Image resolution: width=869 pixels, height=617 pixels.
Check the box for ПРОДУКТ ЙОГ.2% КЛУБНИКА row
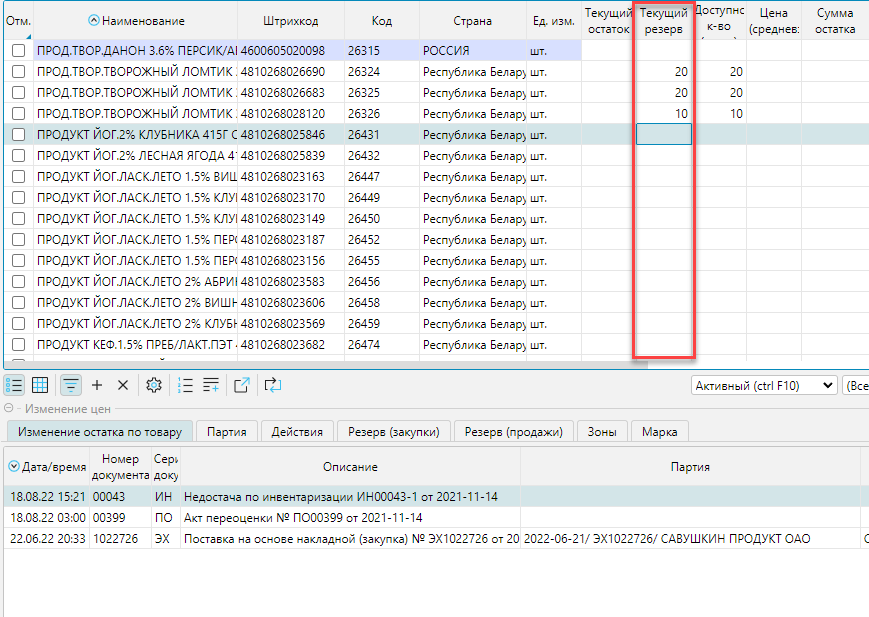click(x=18, y=135)
